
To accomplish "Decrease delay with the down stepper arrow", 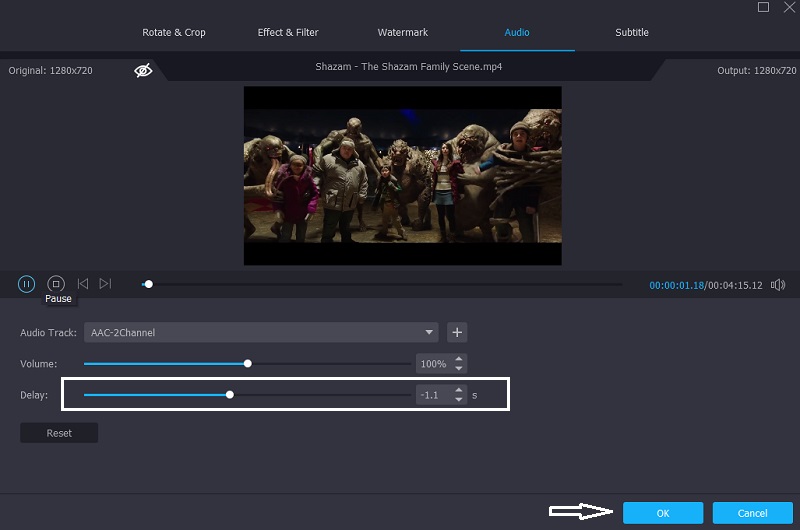I will tap(458, 399).
